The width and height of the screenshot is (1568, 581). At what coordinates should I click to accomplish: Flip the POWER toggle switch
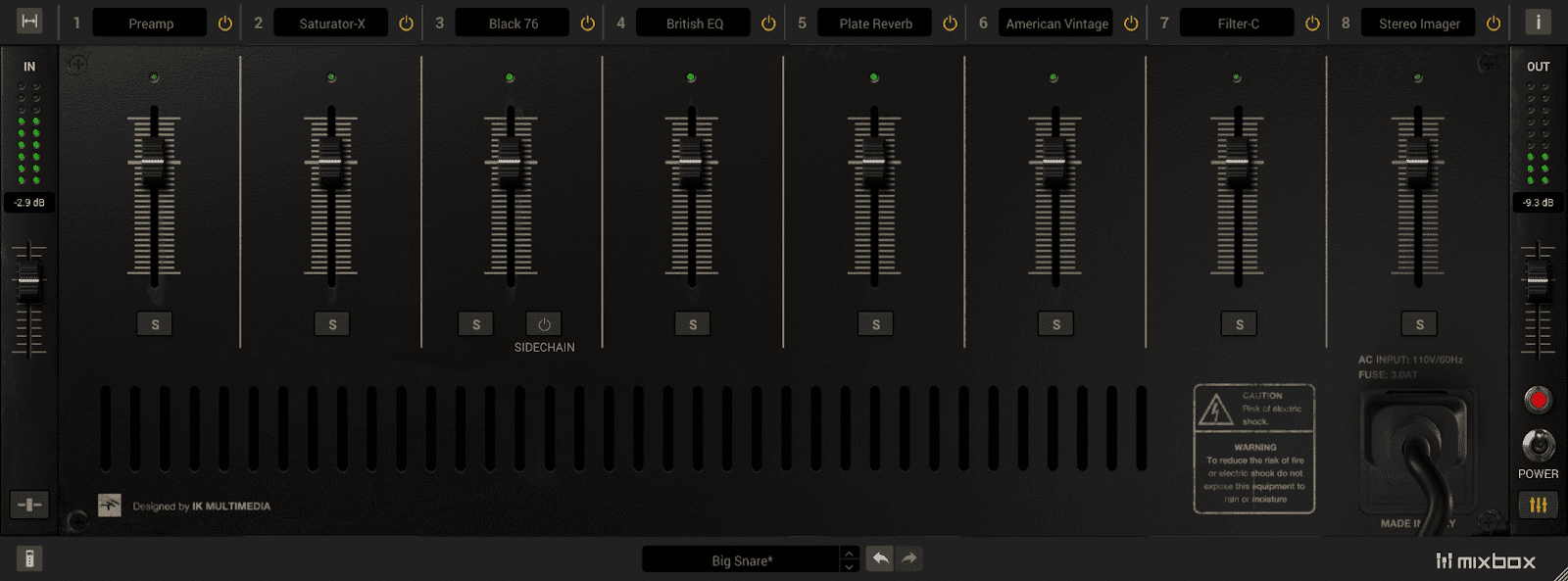[1538, 445]
